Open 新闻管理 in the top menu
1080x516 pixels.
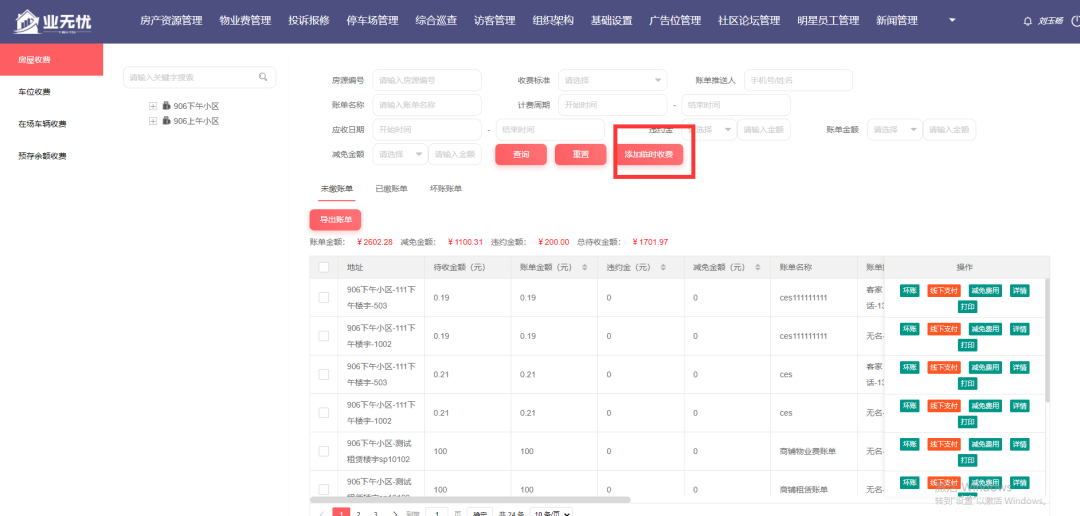pyautogui.click(x=897, y=21)
